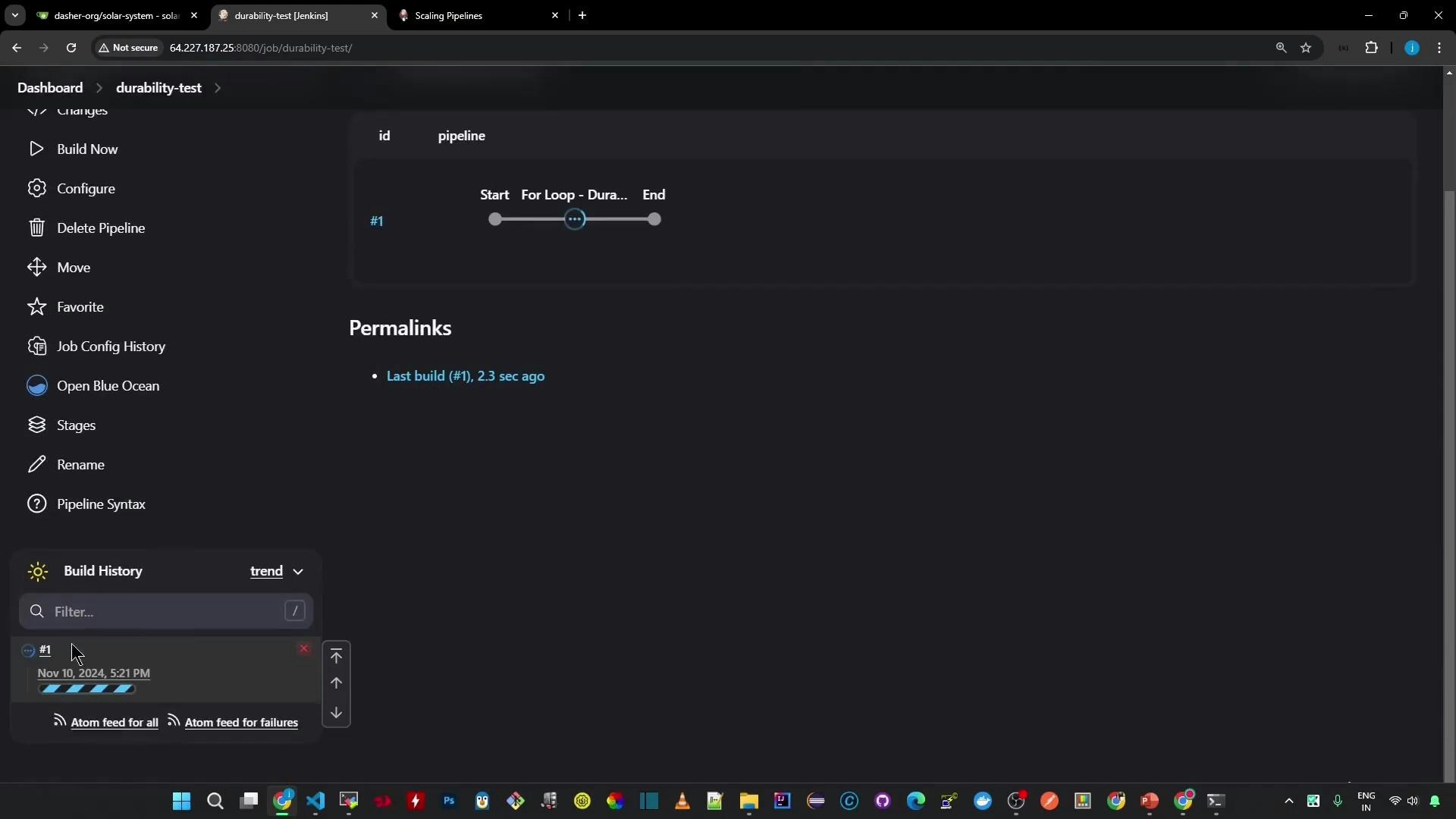This screenshot has height=819, width=1456.
Task: Switch to the dasher-org/solar-system browser tab
Action: click(115, 15)
